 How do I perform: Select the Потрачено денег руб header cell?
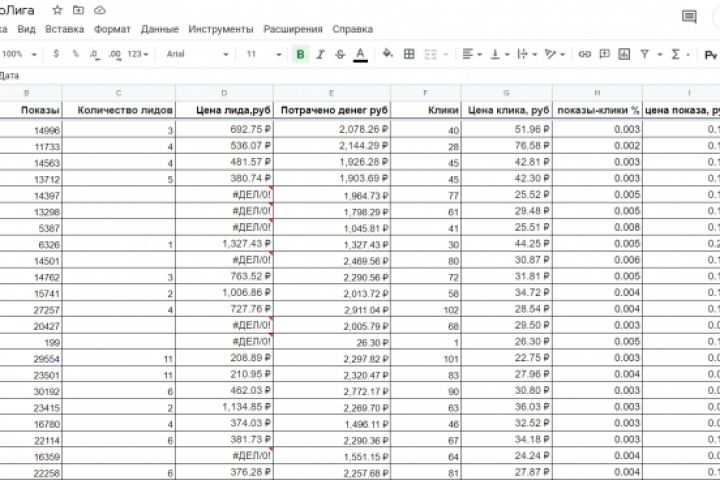click(x=332, y=110)
